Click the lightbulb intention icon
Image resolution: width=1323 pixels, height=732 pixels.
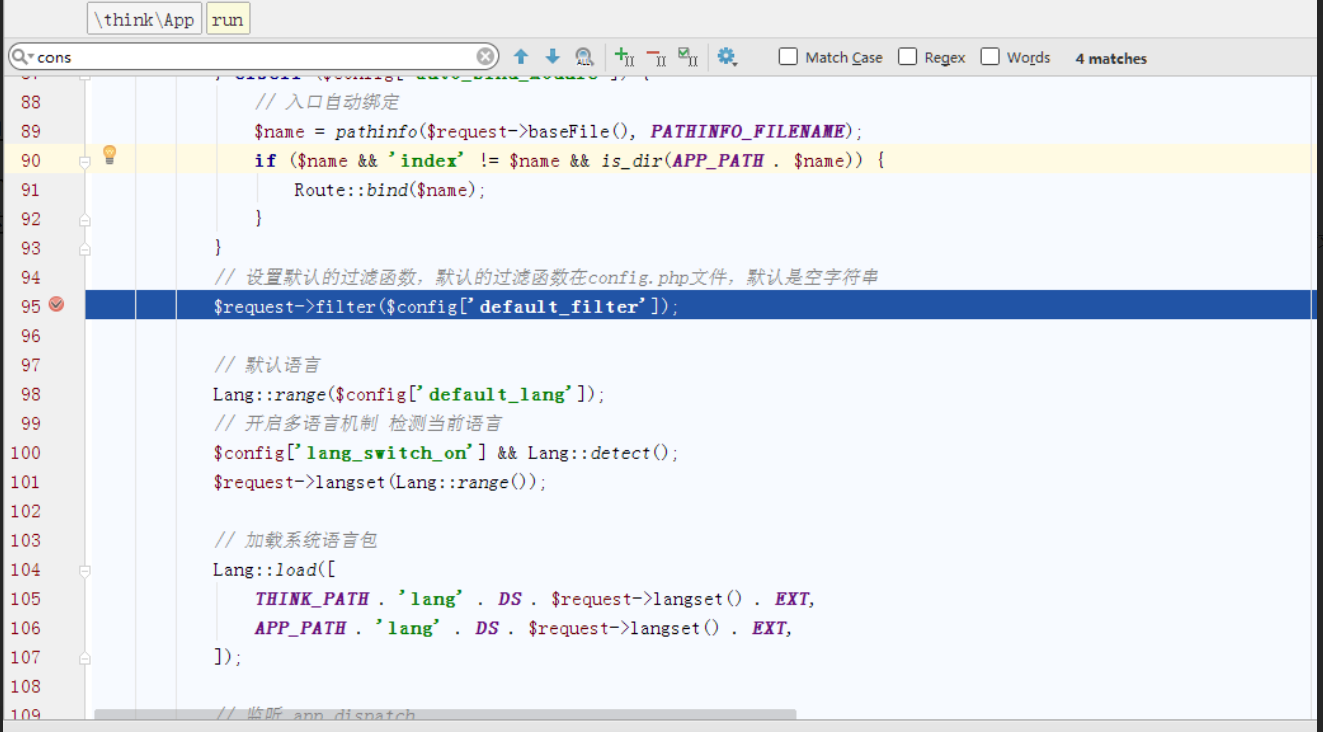tap(110, 155)
